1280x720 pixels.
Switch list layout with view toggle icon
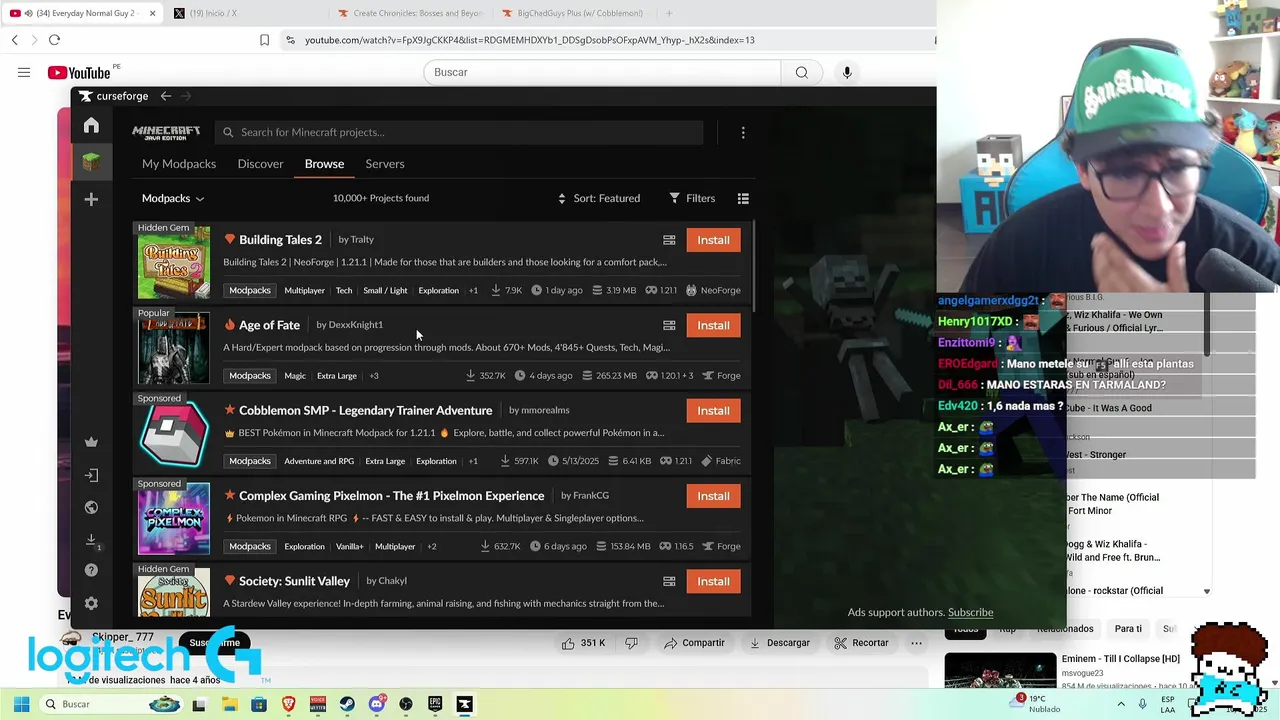743,198
